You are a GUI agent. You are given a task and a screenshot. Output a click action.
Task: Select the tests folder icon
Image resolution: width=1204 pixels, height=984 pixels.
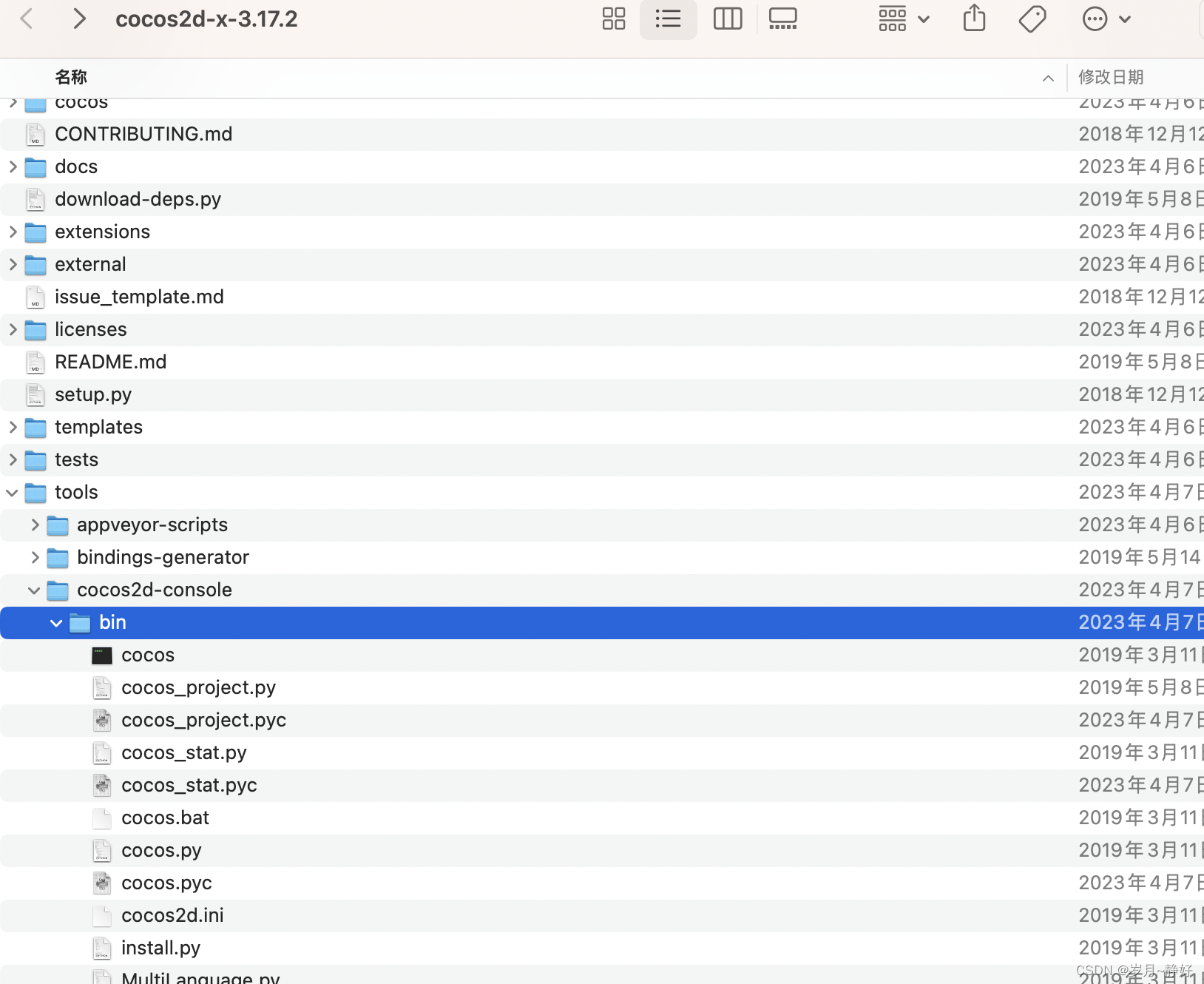[x=35, y=460]
